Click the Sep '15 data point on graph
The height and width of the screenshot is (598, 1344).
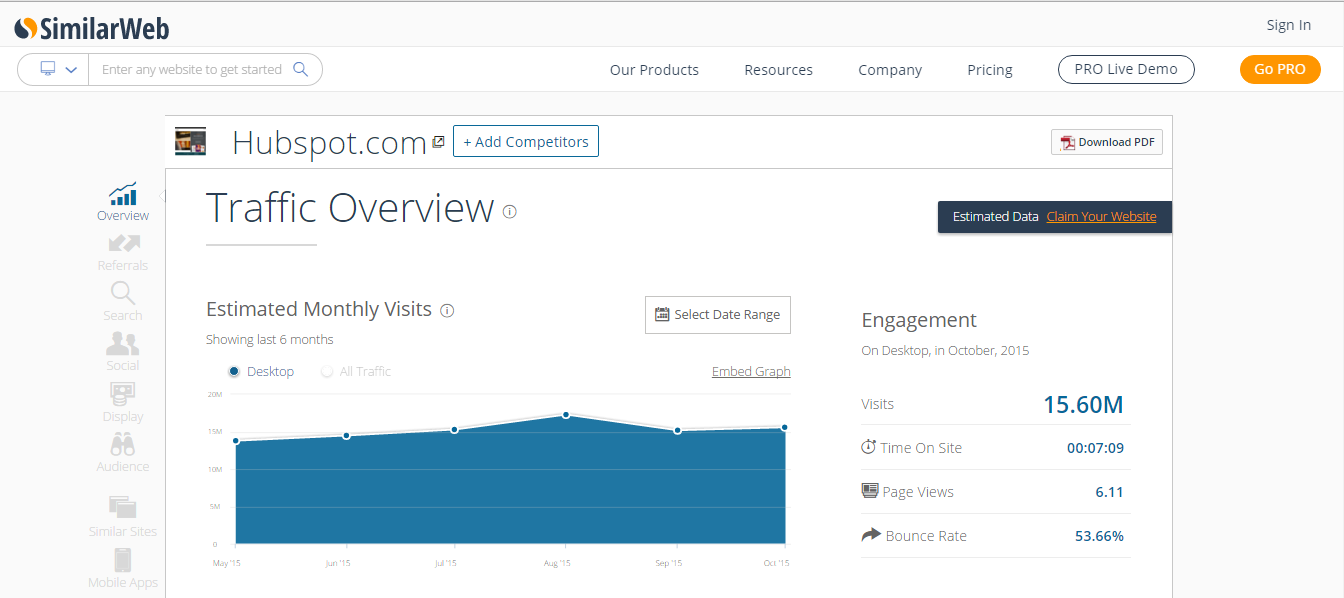click(677, 431)
